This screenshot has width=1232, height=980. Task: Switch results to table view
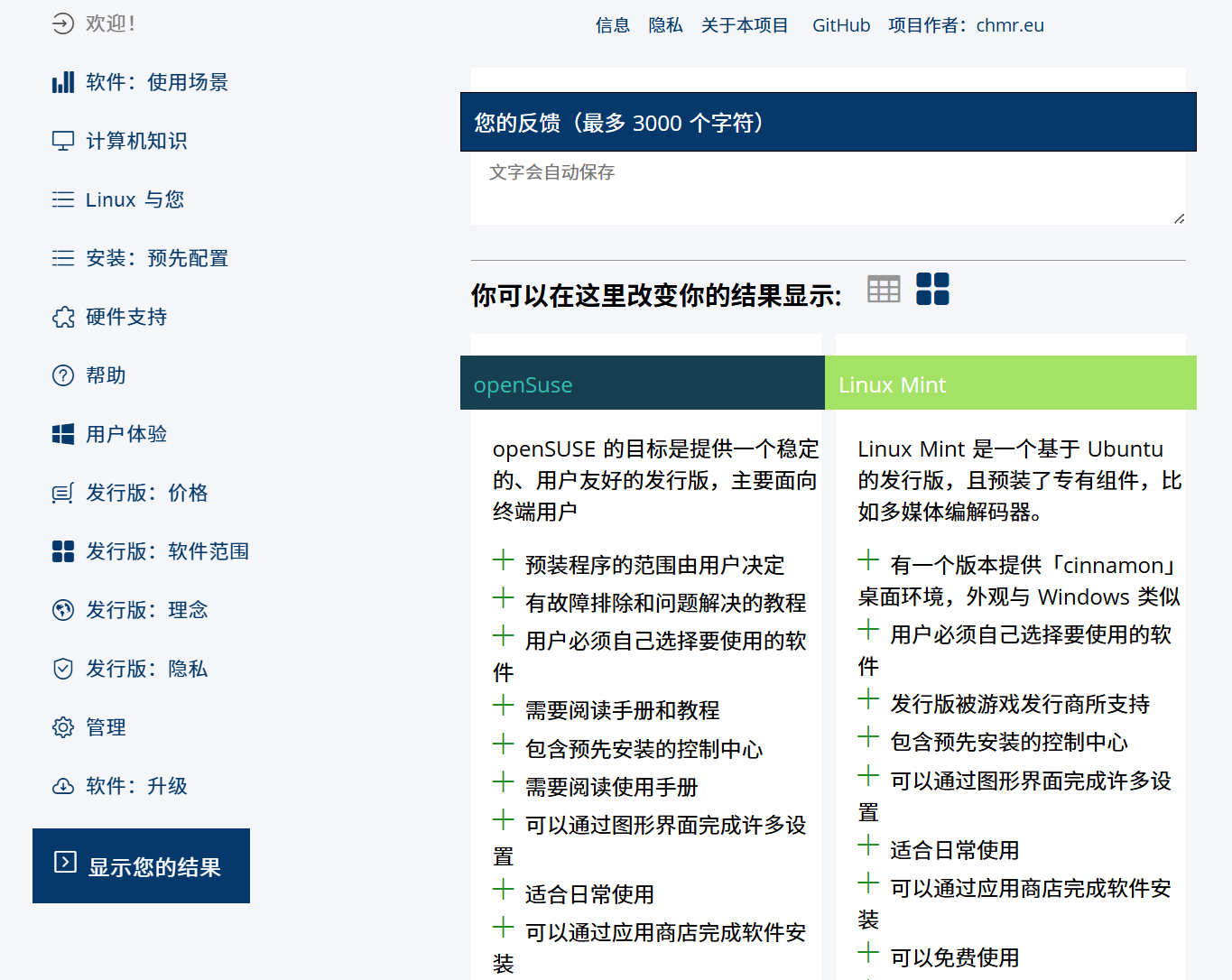[x=884, y=289]
